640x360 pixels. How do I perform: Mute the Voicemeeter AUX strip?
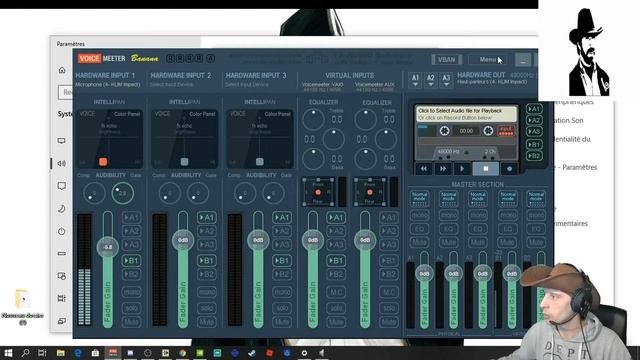click(389, 322)
